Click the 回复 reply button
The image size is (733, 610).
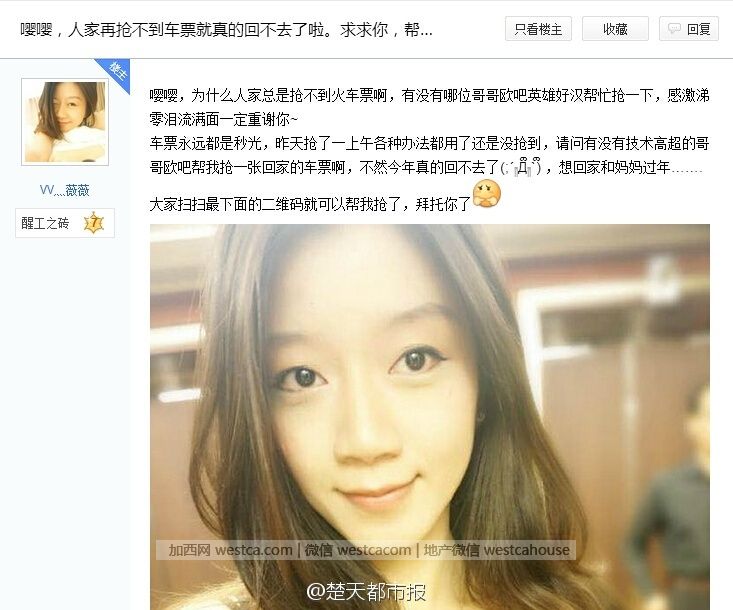[689, 29]
